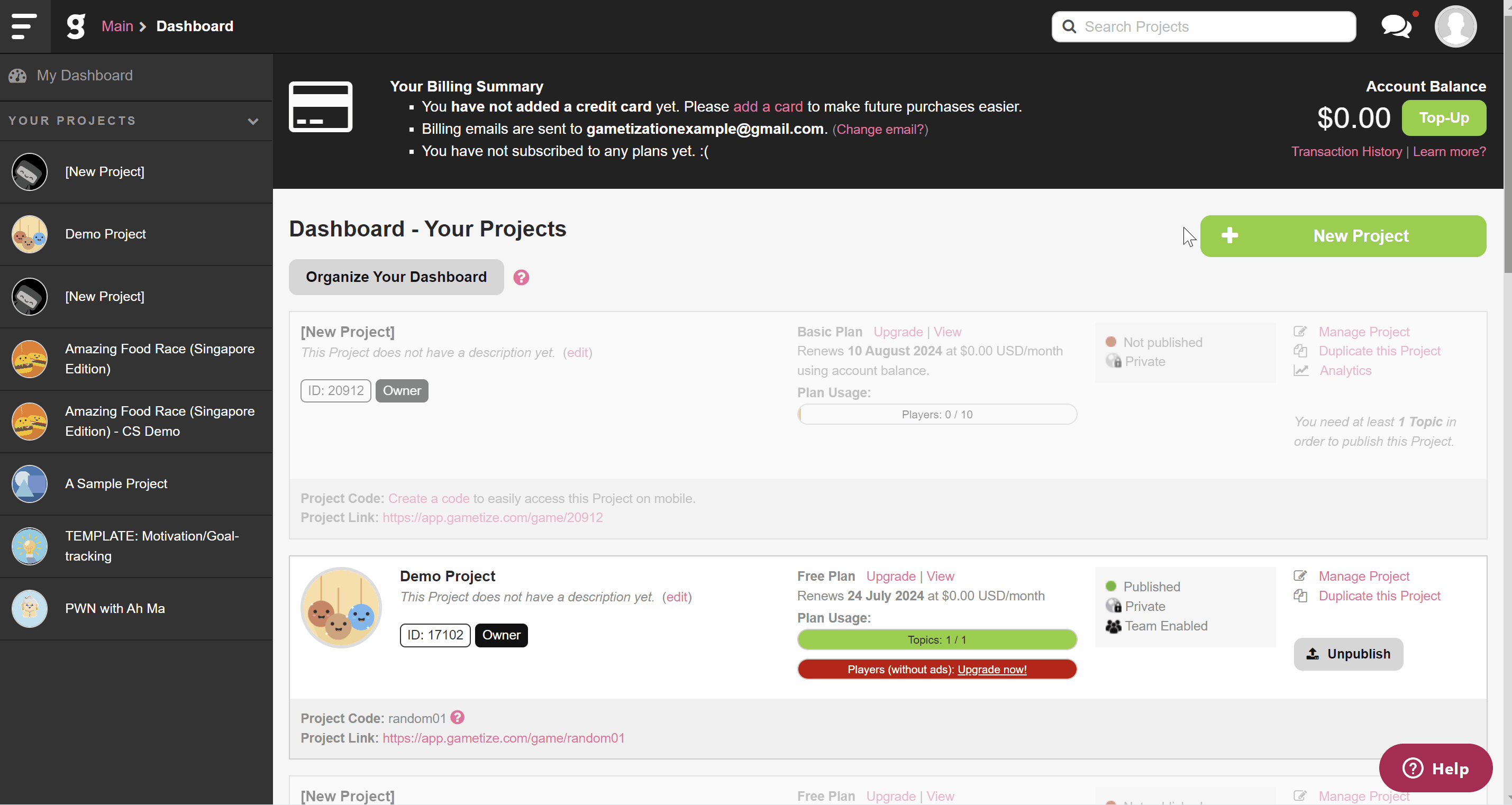Click the edit icon beside Demo Project Manage Project
This screenshot has width=1512, height=805.
1300,575
